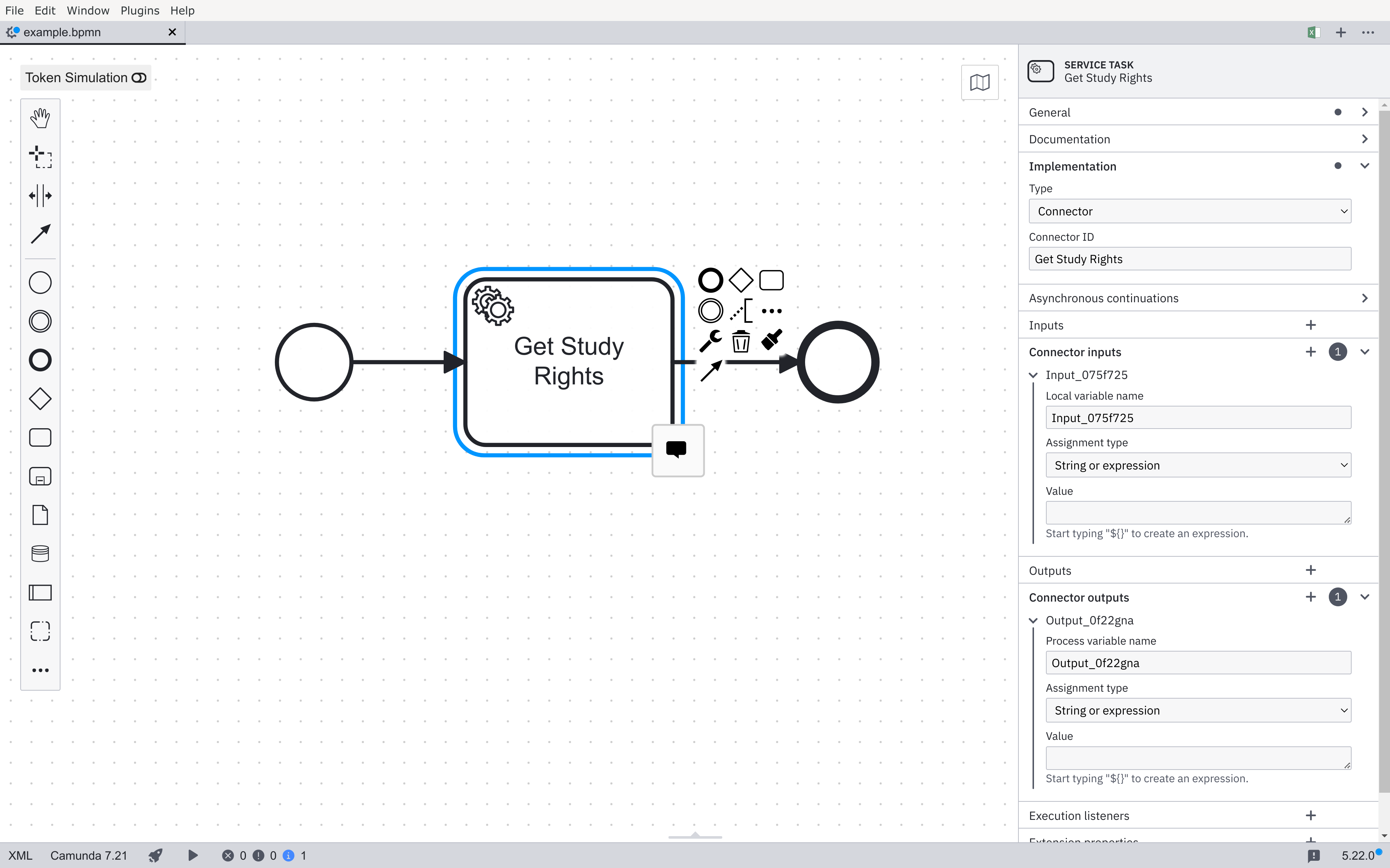Select group dashed box in the palette
This screenshot has width=1390, height=868.
click(x=40, y=632)
